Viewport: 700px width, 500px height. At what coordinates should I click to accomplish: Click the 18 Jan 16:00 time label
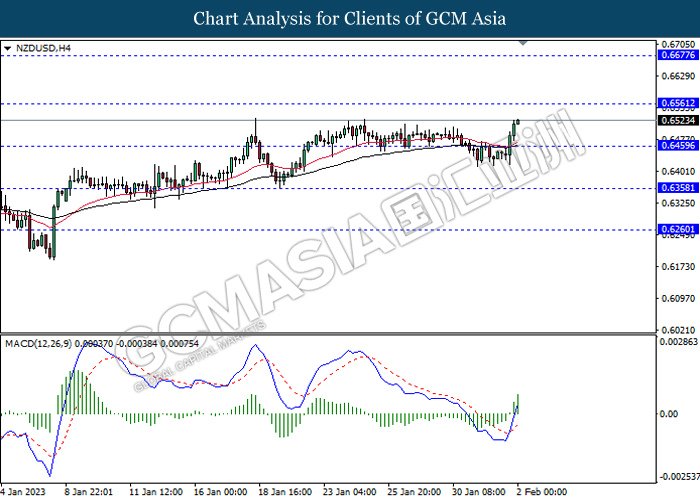pyautogui.click(x=285, y=492)
